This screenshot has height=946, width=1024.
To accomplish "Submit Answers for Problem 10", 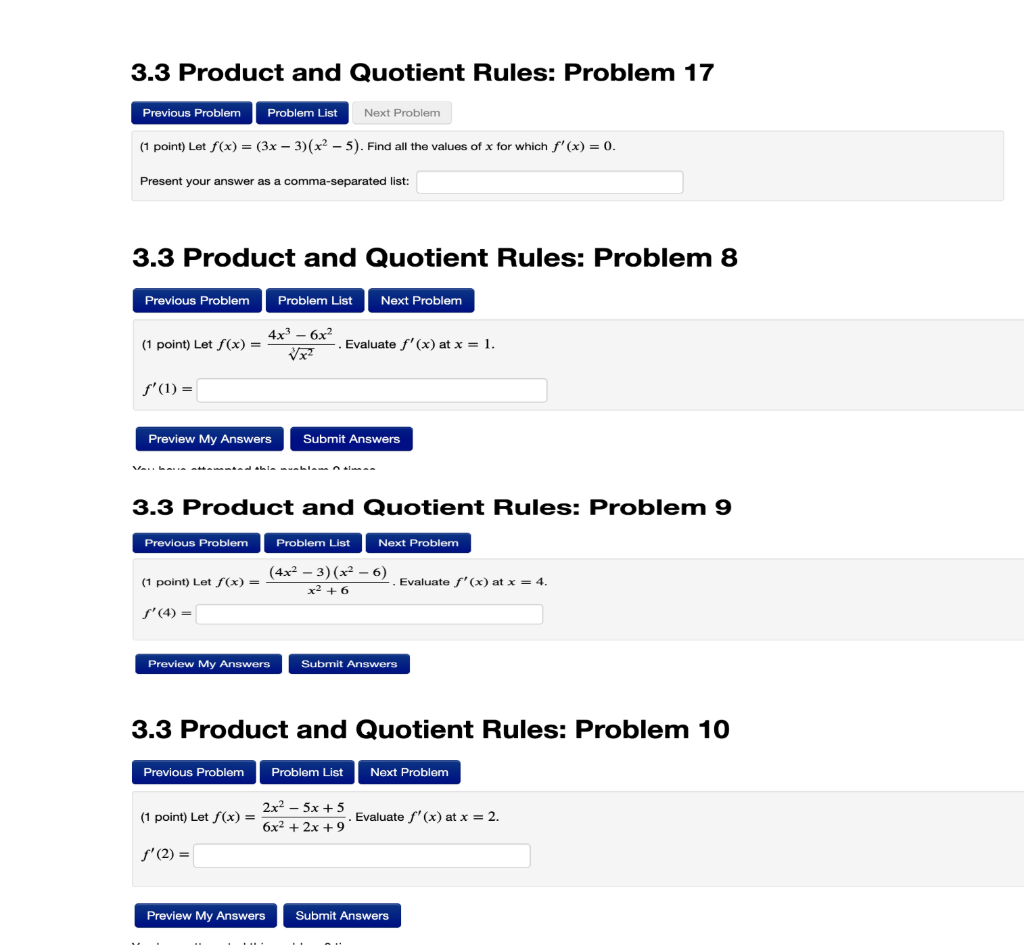I will (x=341, y=915).
